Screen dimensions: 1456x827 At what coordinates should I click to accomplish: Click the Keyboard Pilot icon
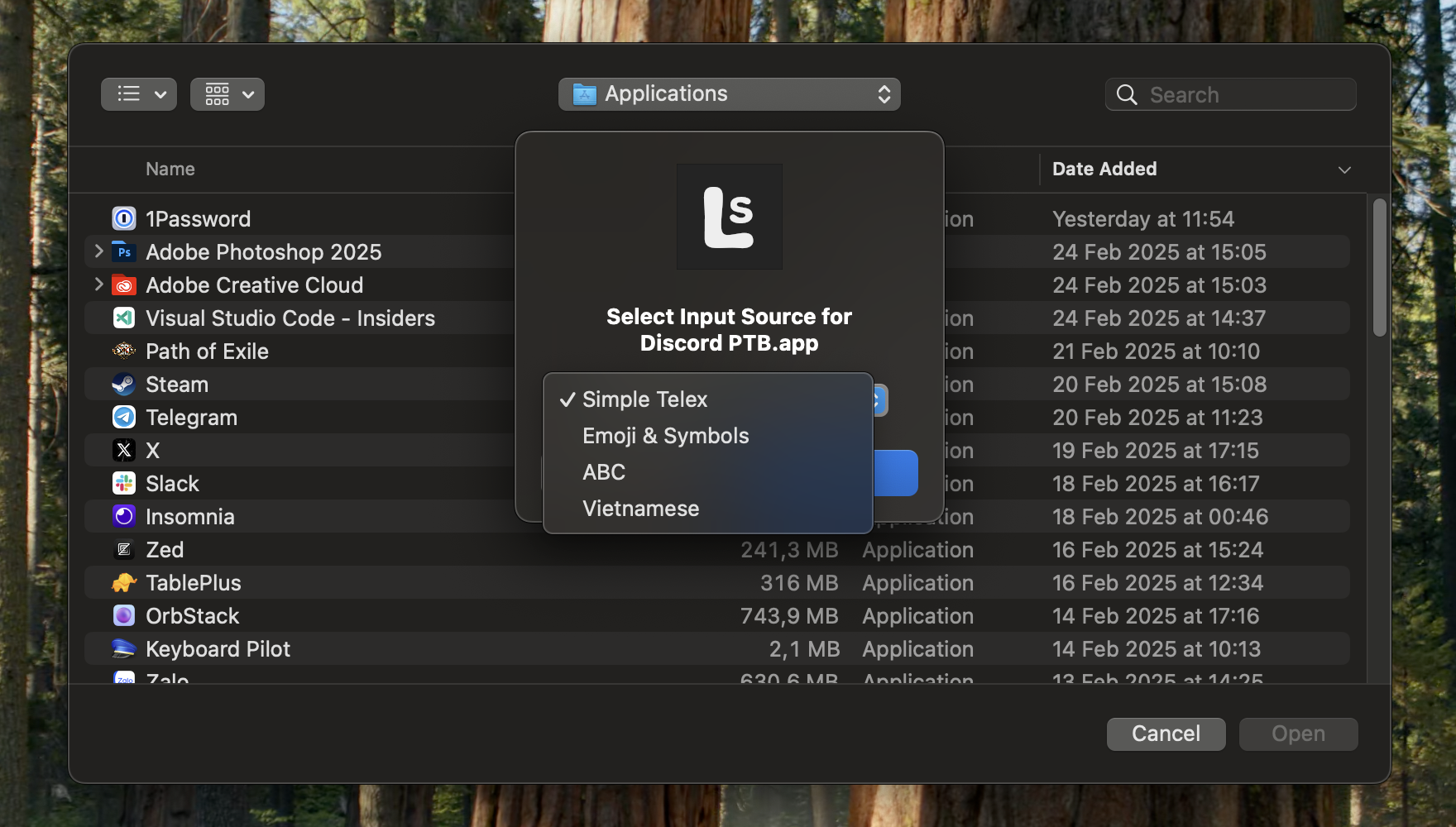tap(124, 649)
